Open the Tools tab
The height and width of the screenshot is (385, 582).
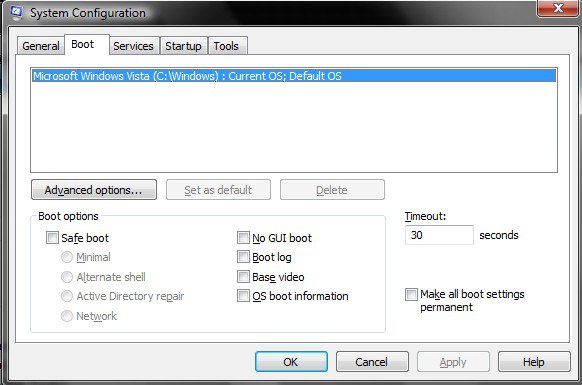click(x=227, y=46)
